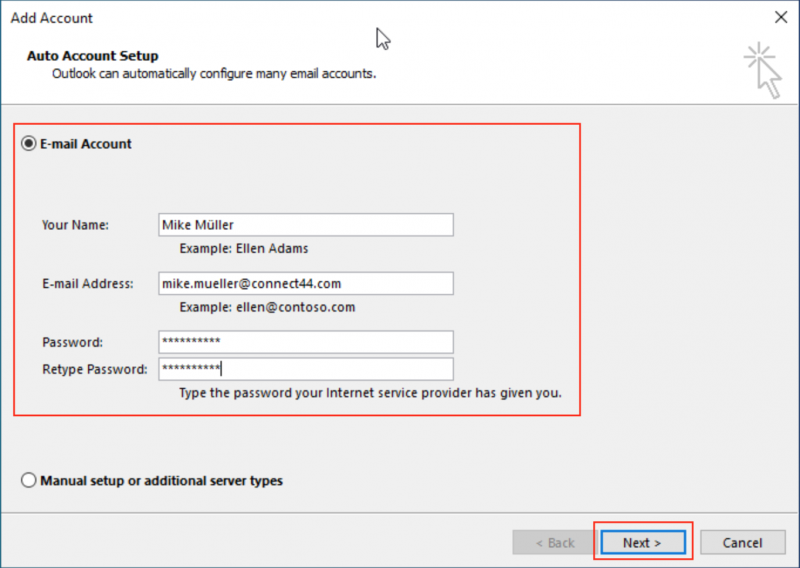Click the Auto Account Setup heading

(92, 56)
